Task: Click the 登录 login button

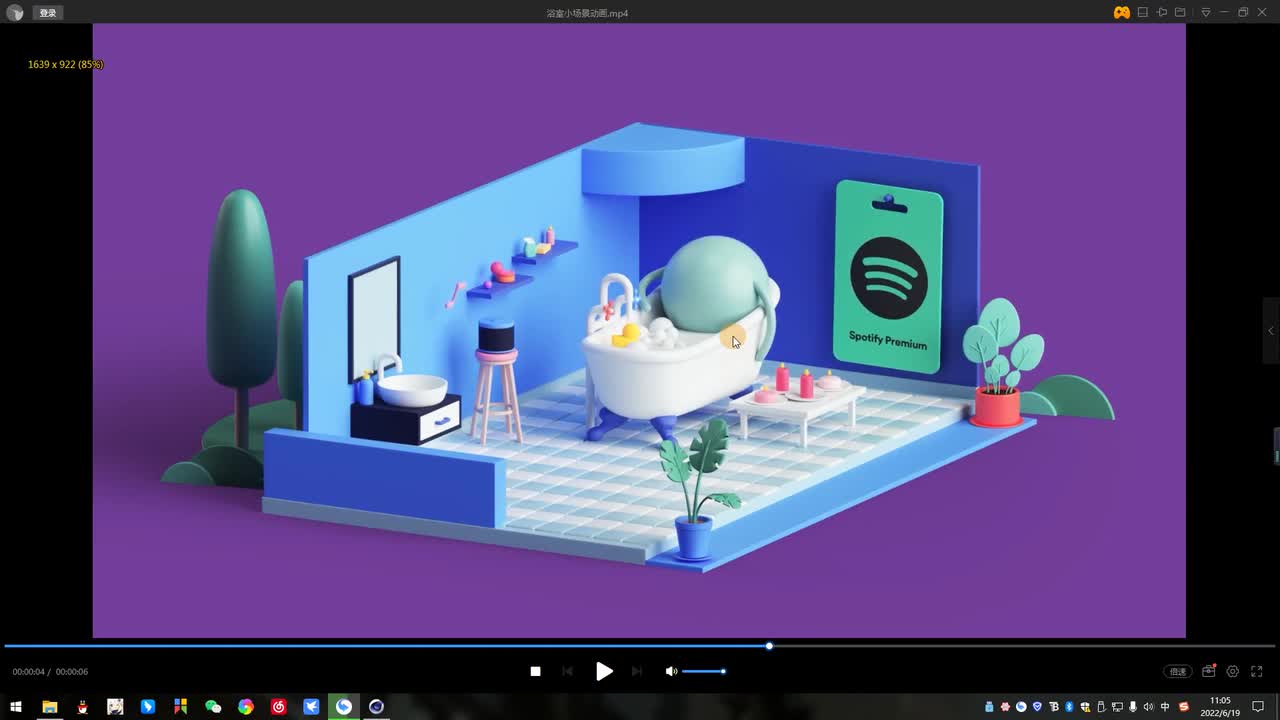Action: (x=48, y=13)
